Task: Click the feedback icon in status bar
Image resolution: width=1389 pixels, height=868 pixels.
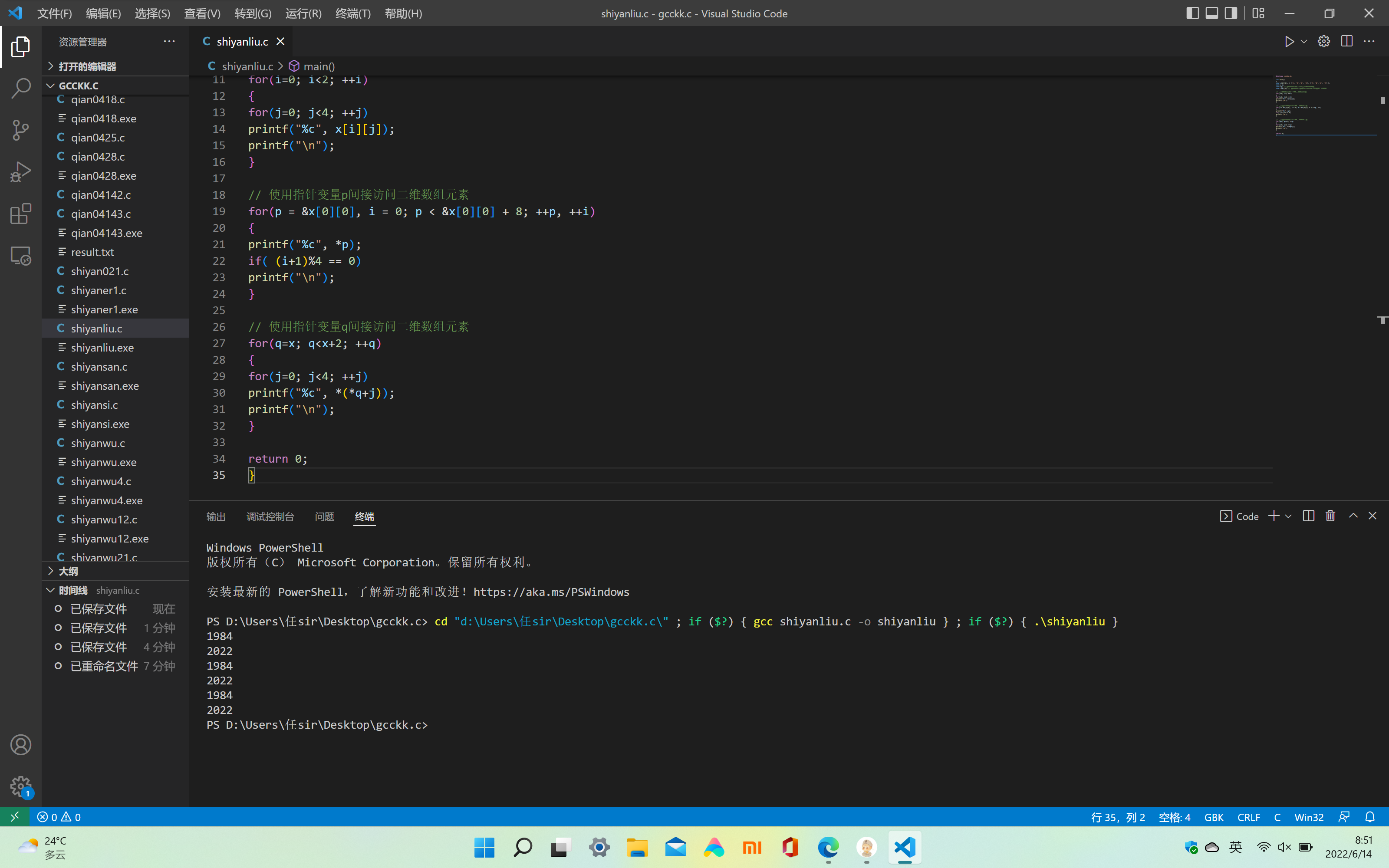Action: (x=1344, y=817)
